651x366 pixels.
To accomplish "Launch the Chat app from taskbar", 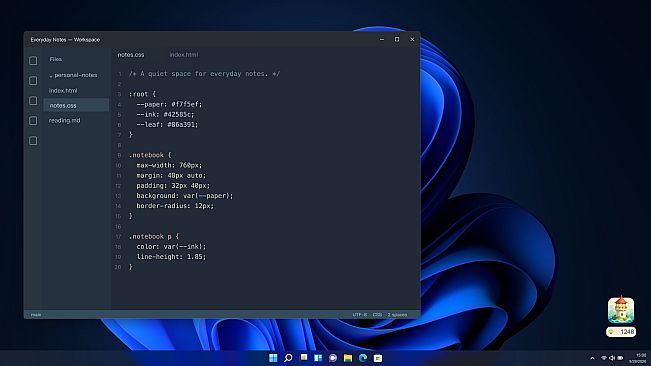I will pos(333,358).
